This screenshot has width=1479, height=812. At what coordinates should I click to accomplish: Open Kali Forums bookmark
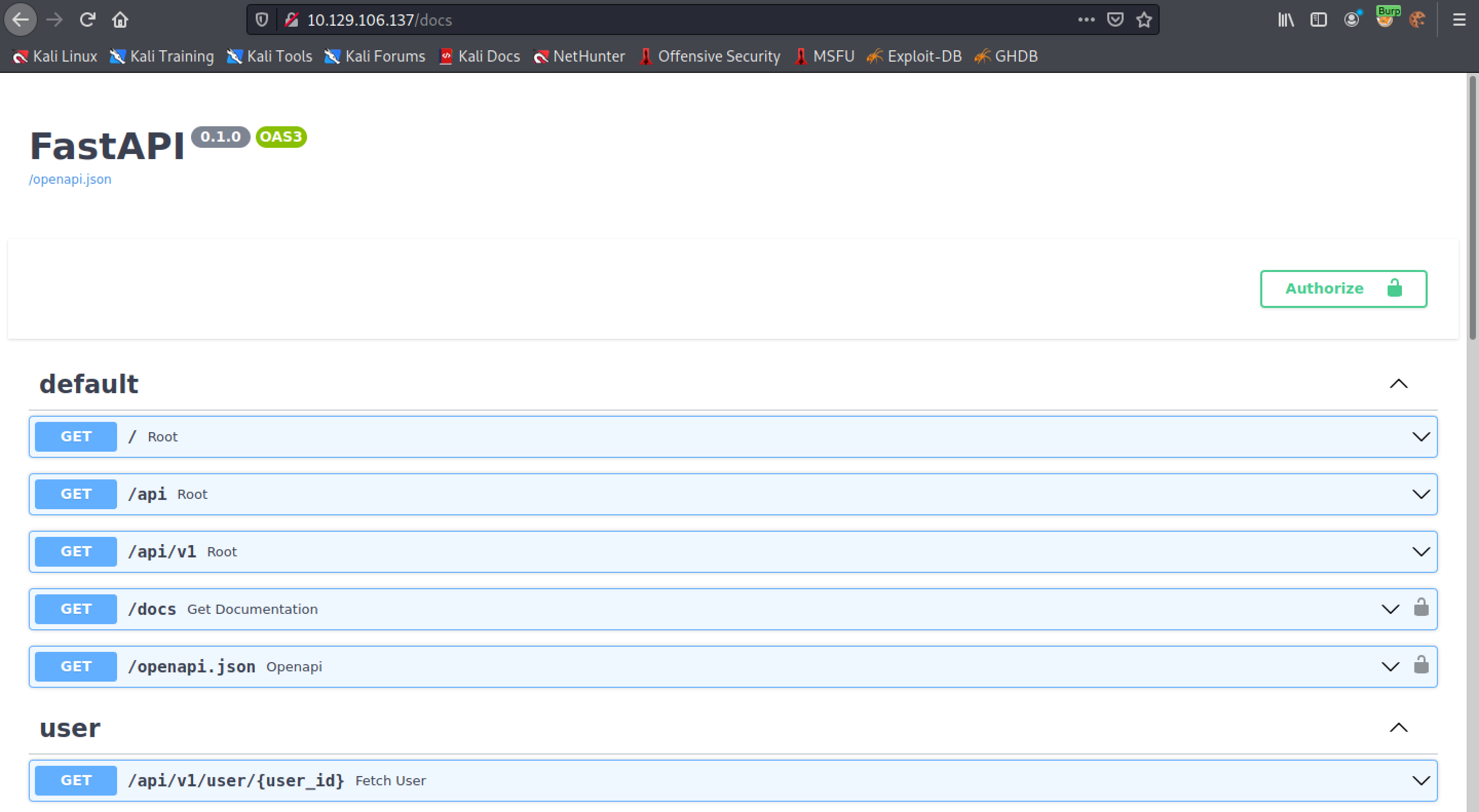[375, 56]
